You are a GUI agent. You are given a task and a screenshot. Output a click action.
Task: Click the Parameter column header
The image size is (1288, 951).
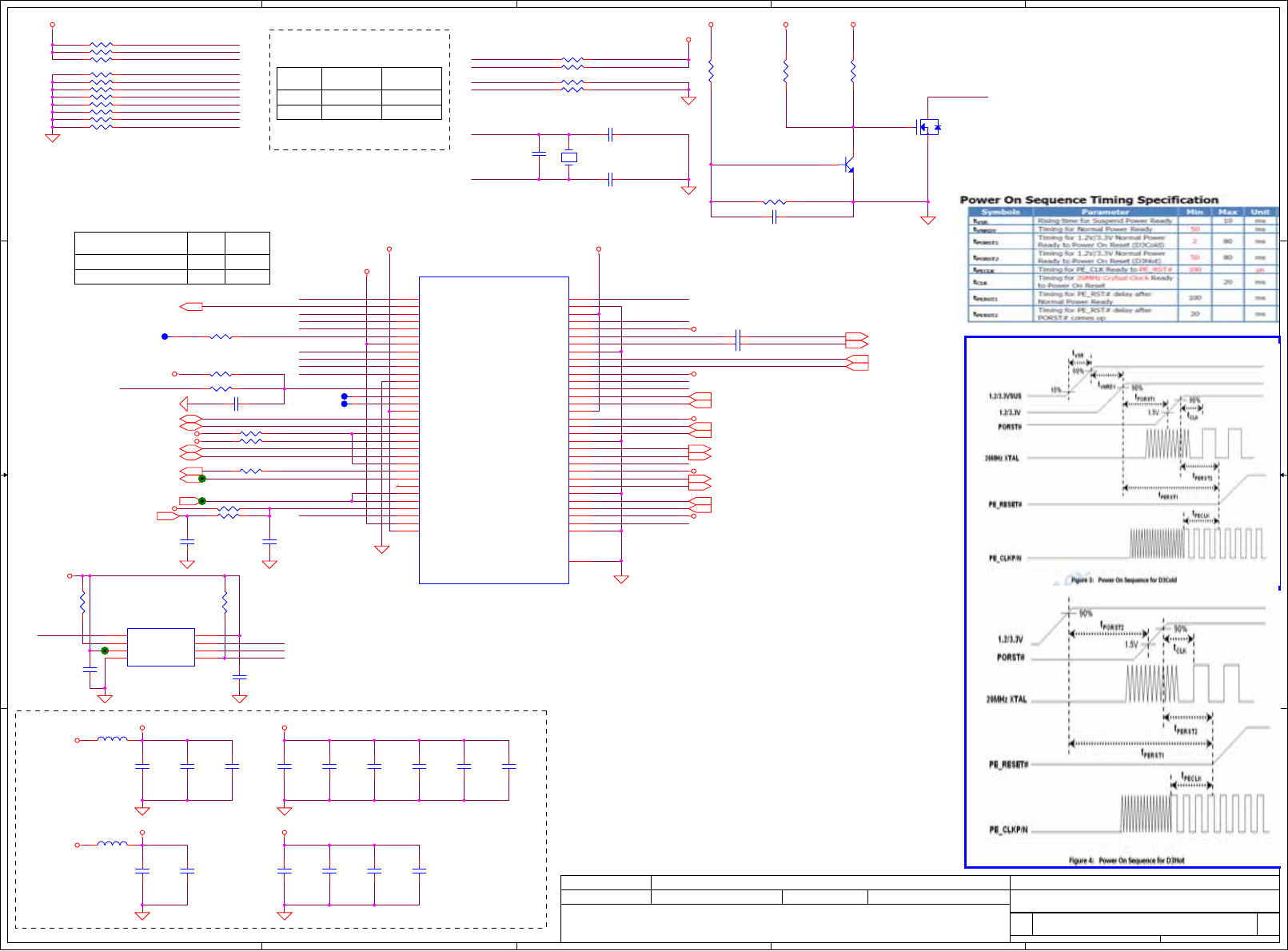click(x=1105, y=212)
